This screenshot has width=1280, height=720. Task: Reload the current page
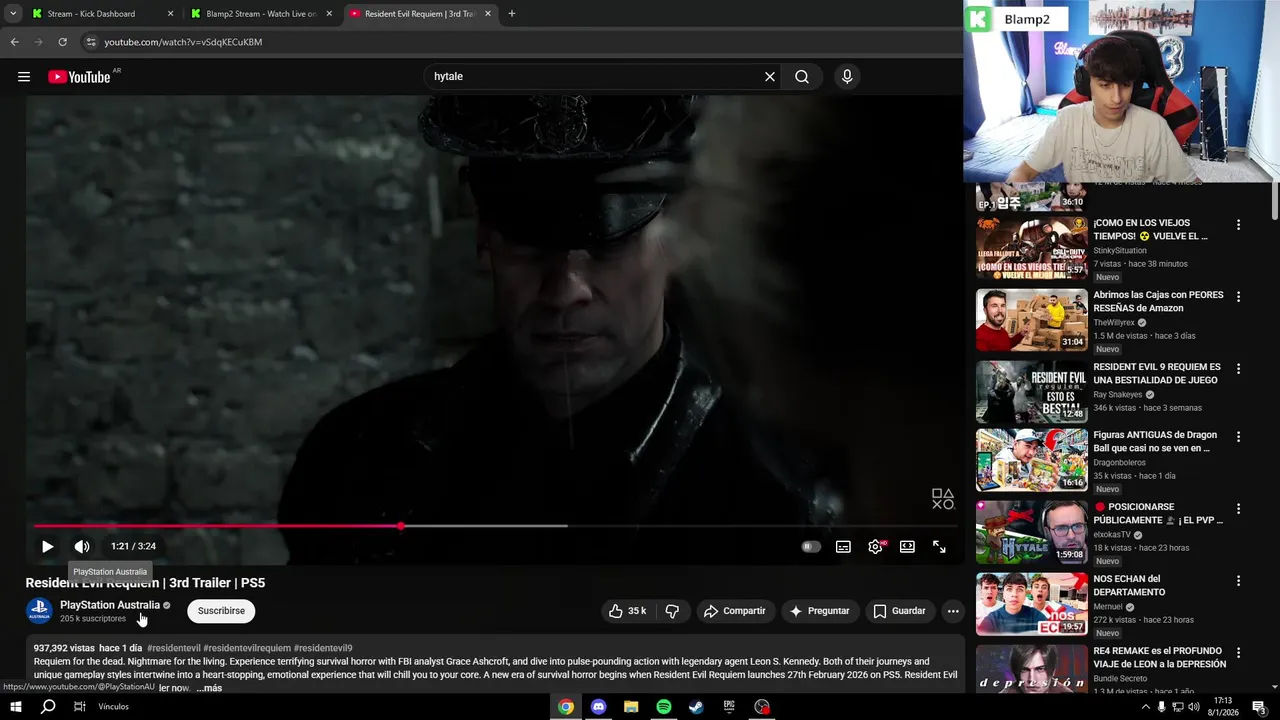tap(62, 42)
